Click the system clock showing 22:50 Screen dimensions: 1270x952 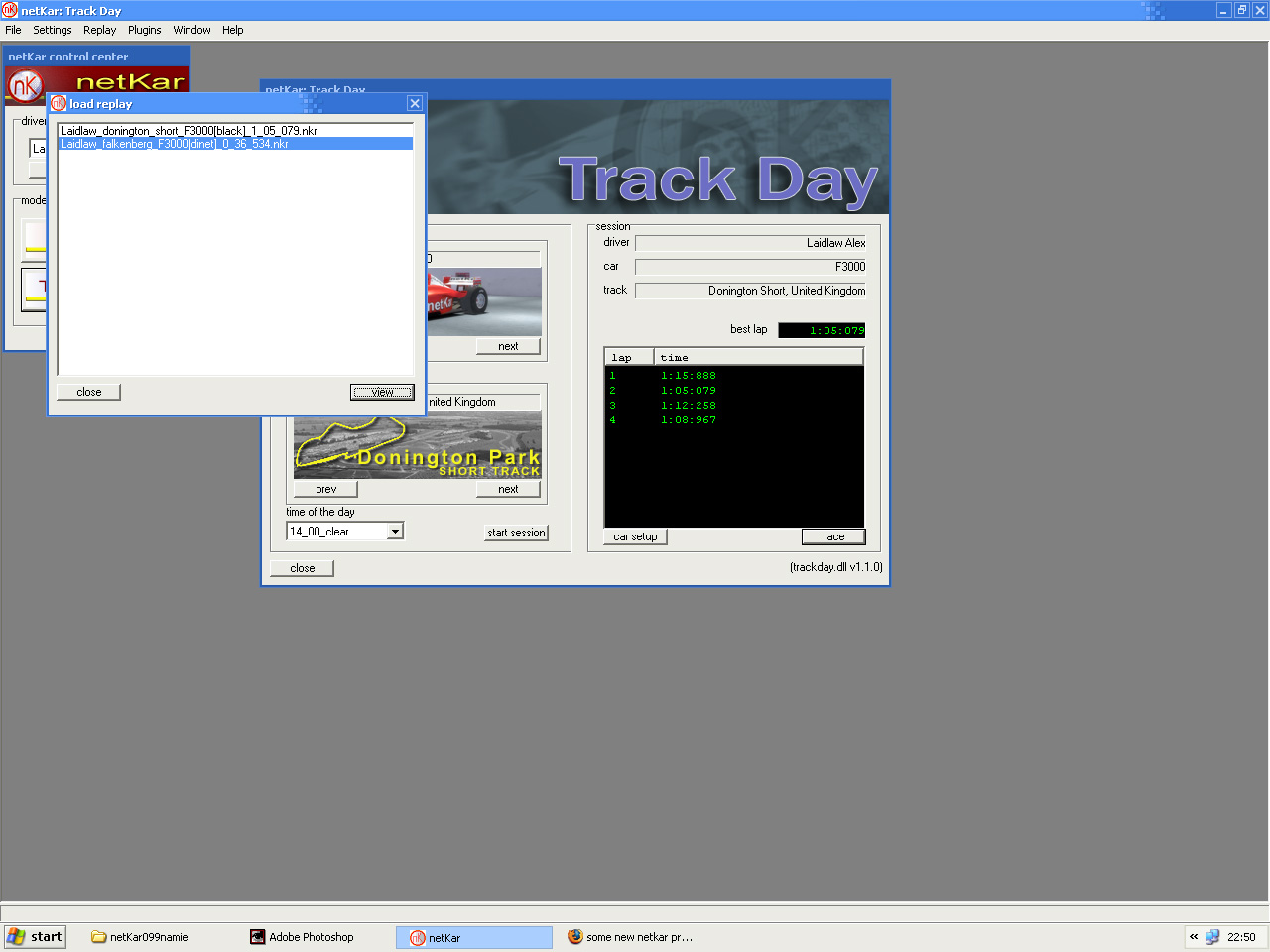coord(1241,937)
